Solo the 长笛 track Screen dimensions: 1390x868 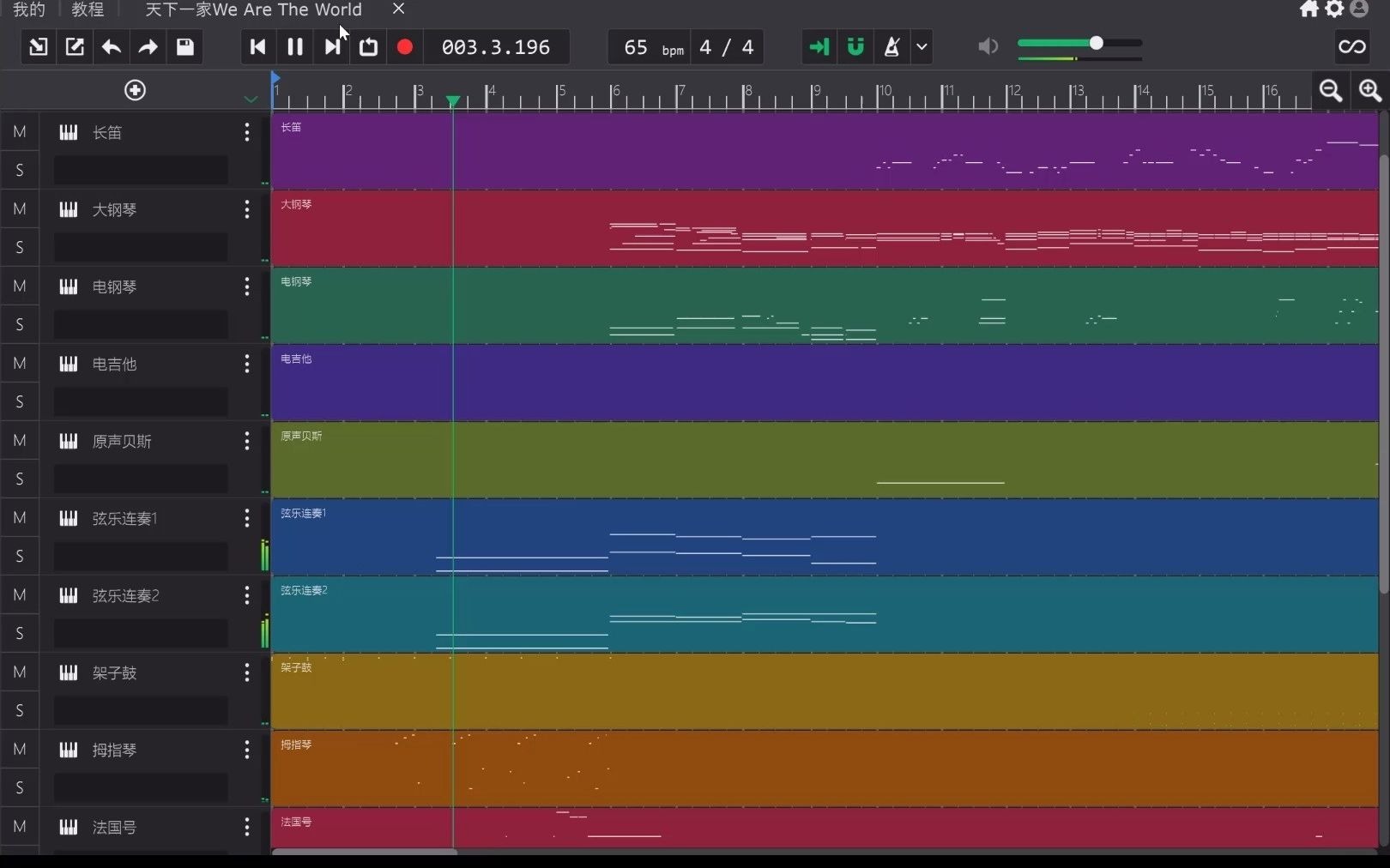point(20,171)
